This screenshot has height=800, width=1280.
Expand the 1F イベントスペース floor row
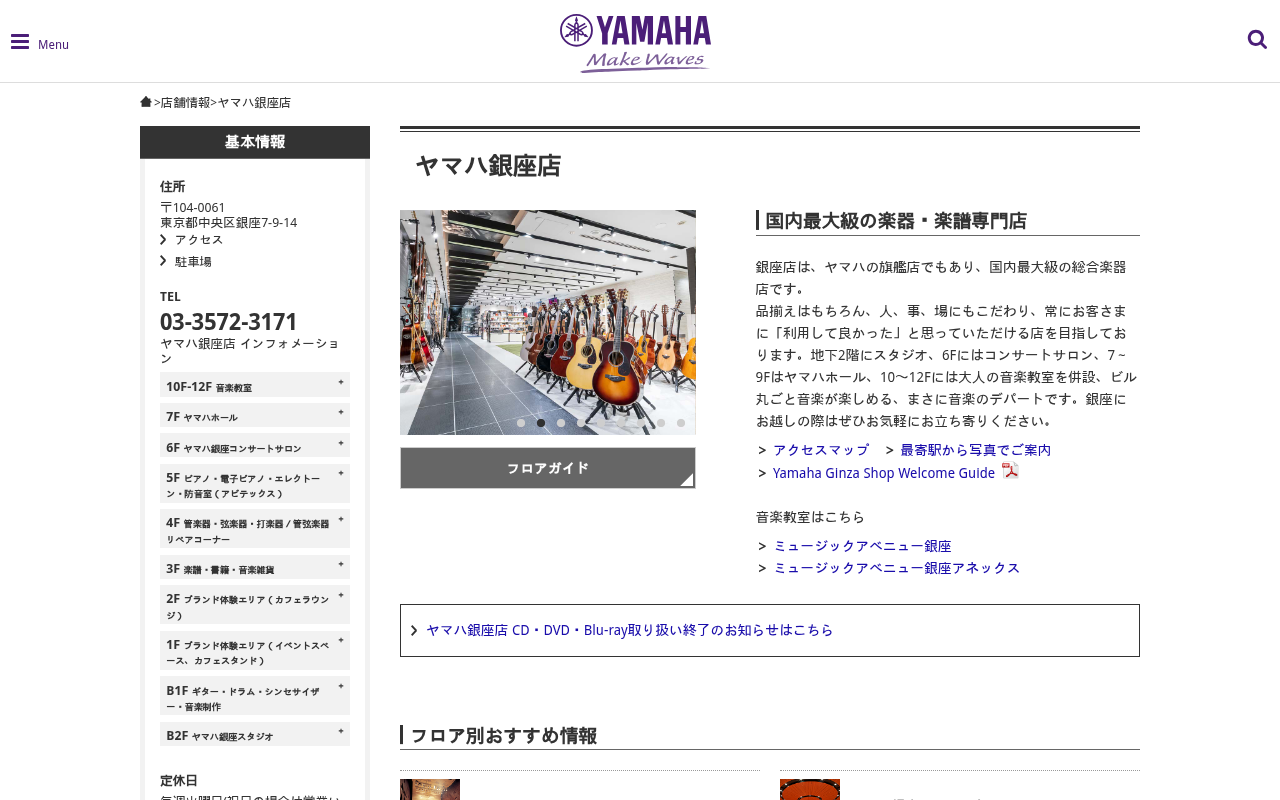pos(255,651)
